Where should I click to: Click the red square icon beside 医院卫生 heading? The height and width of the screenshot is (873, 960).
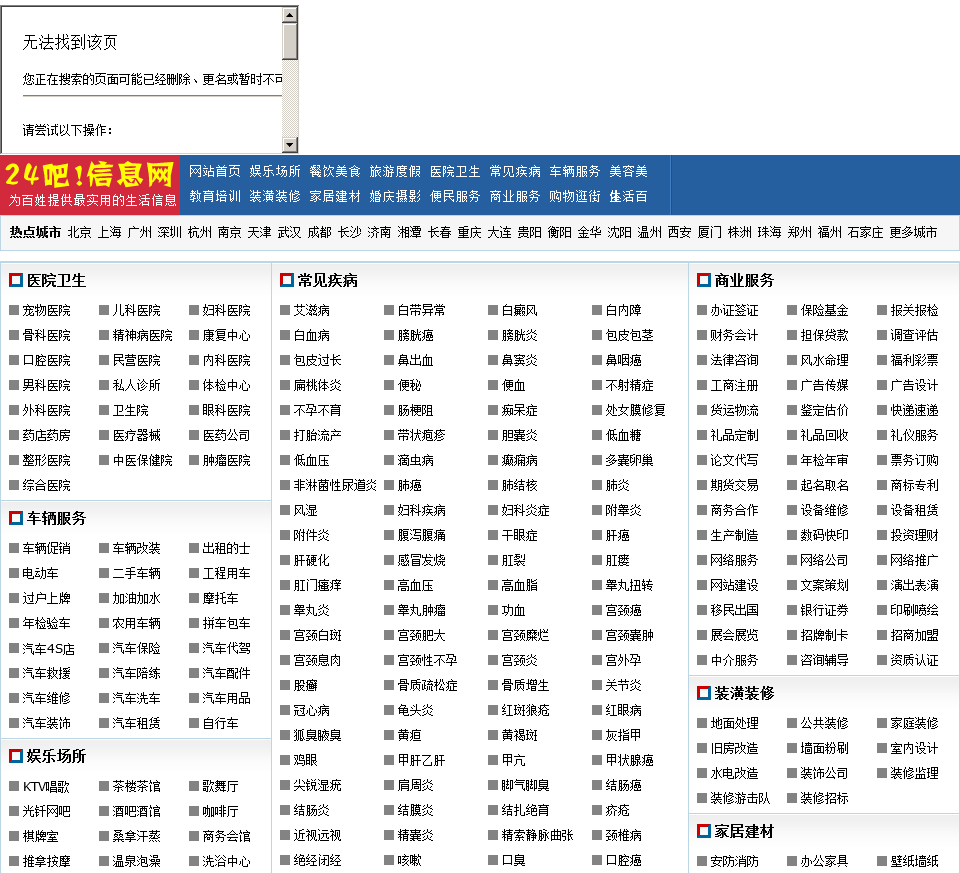[16, 280]
